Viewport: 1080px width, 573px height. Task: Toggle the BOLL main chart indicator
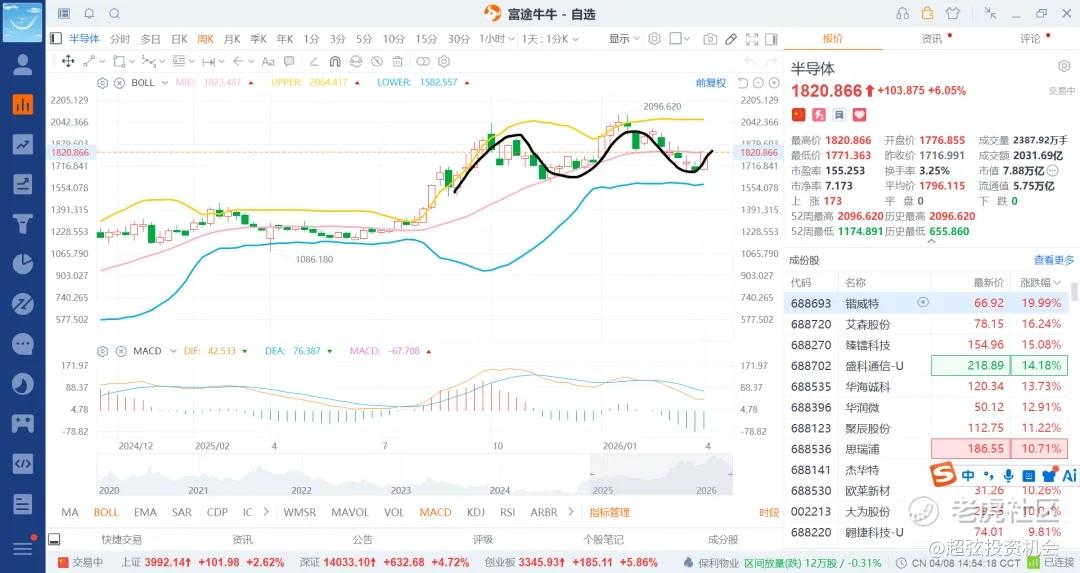coord(105,512)
